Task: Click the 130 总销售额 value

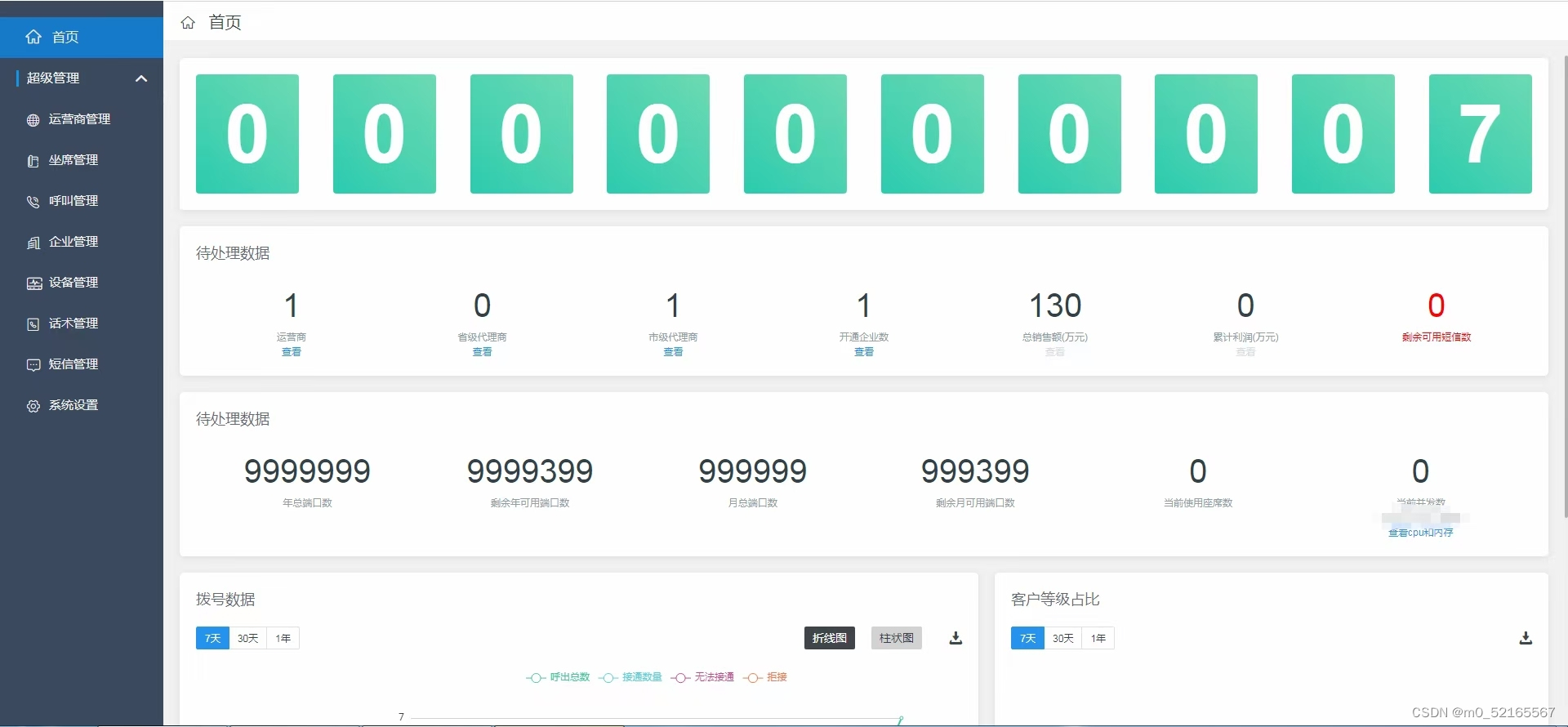Action: point(1055,306)
